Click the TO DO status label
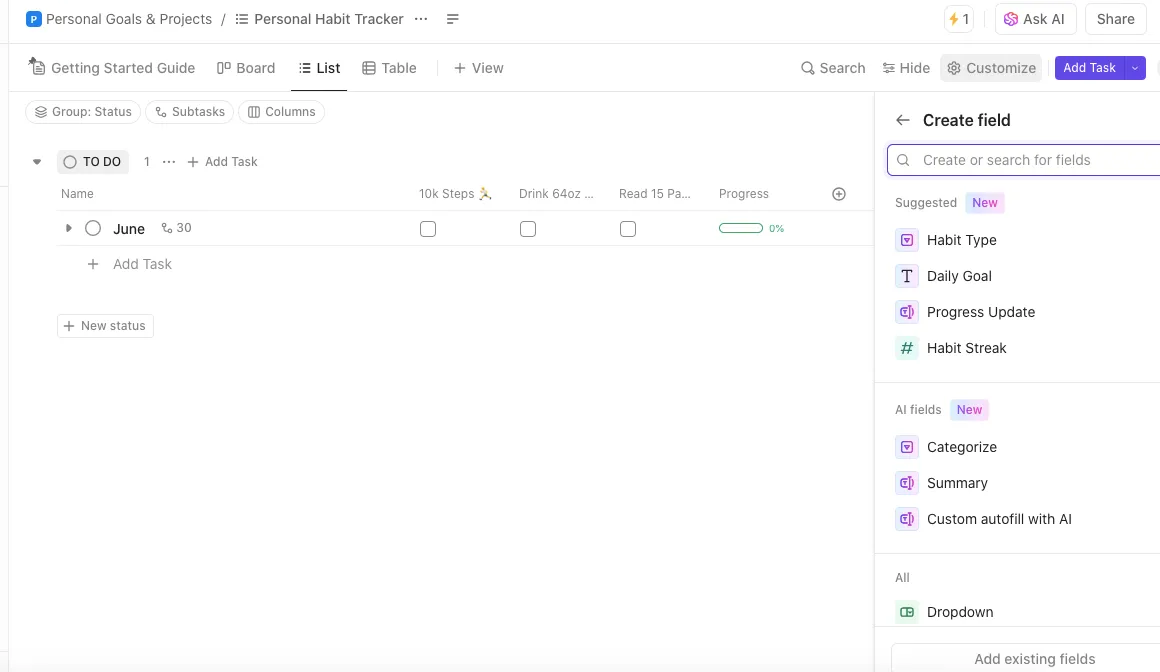Screen dimensions: 1160x672 coord(92,161)
